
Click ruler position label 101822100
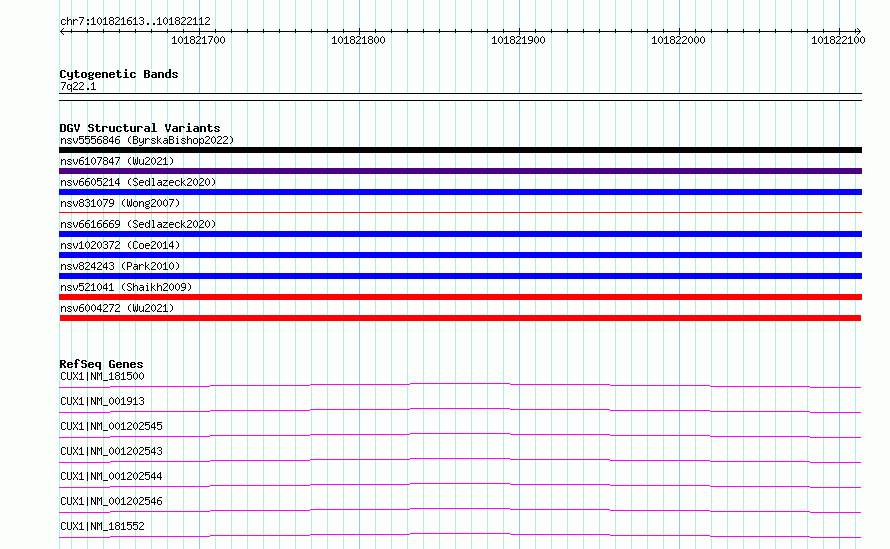[838, 40]
